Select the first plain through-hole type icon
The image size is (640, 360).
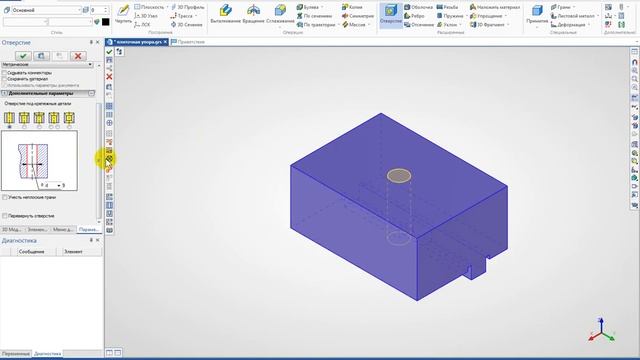coord(9,118)
